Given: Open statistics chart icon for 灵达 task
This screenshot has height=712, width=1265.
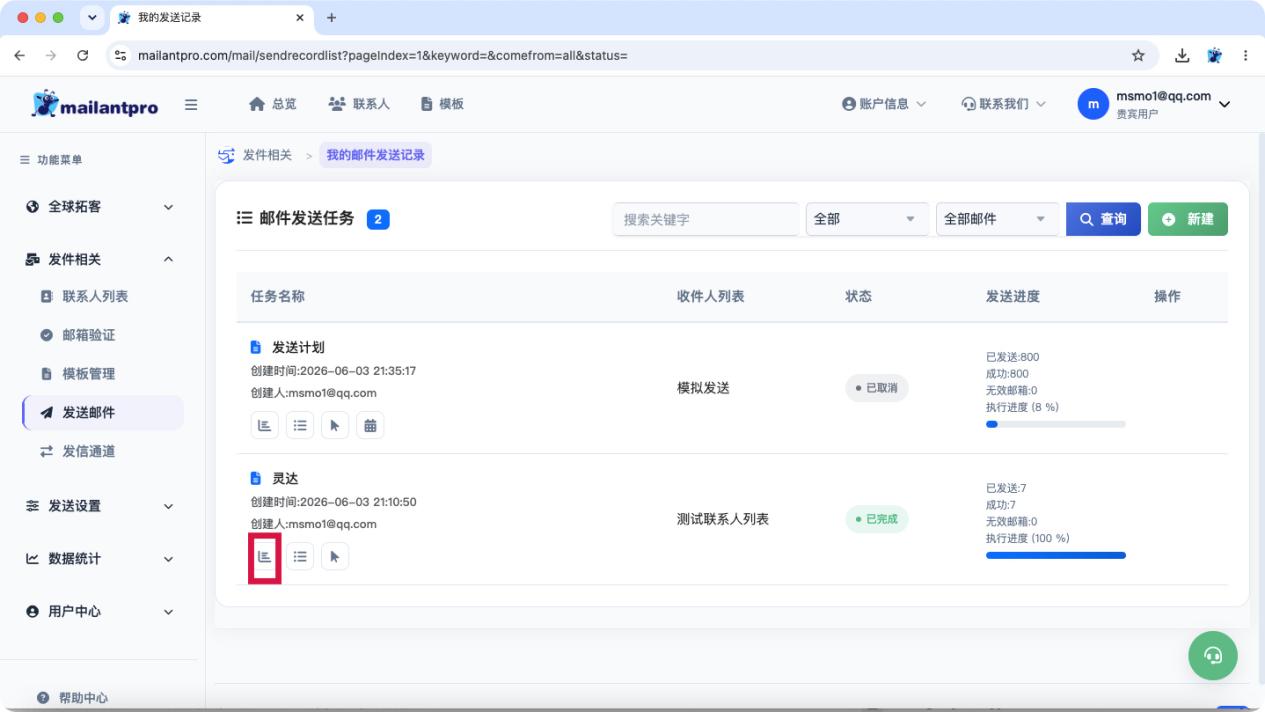Looking at the screenshot, I should 265,557.
